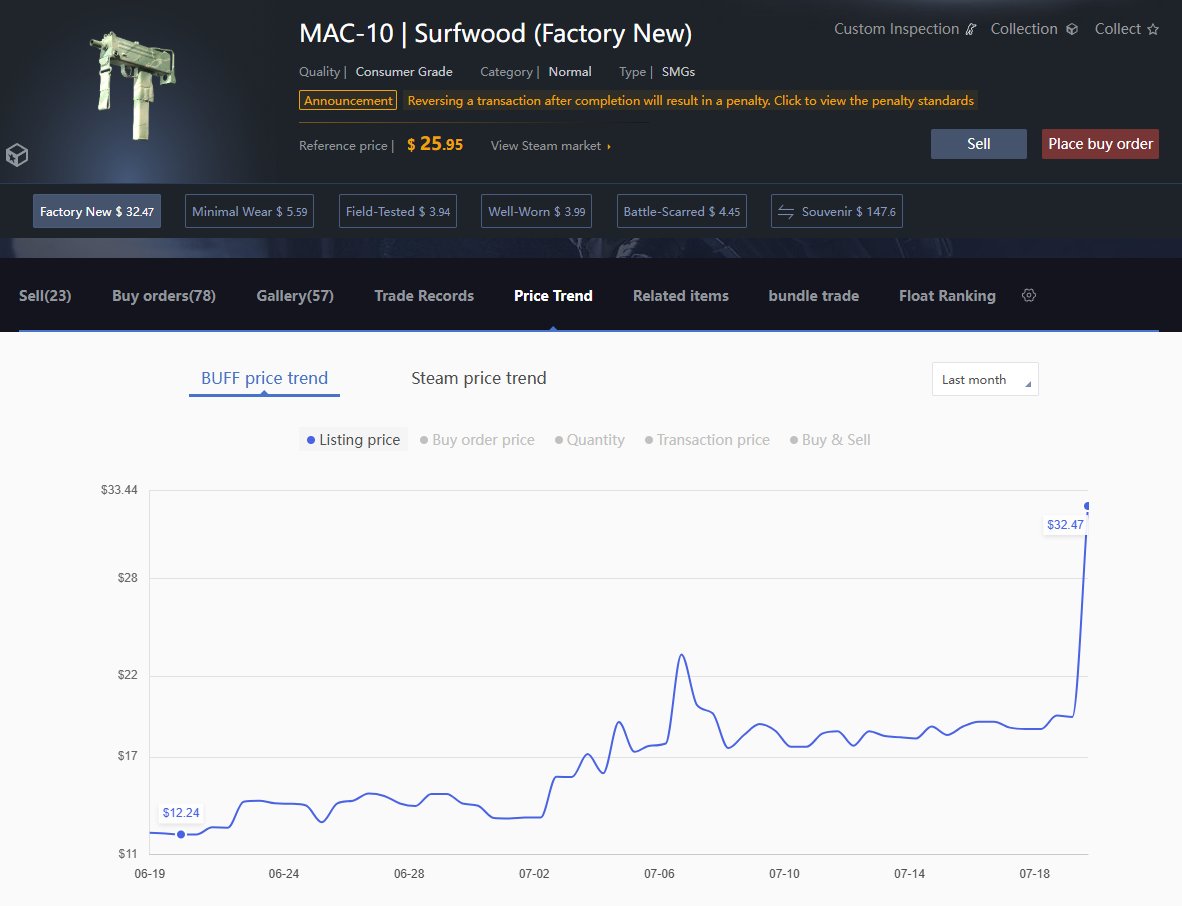Toggle the Quantity series

(589, 439)
